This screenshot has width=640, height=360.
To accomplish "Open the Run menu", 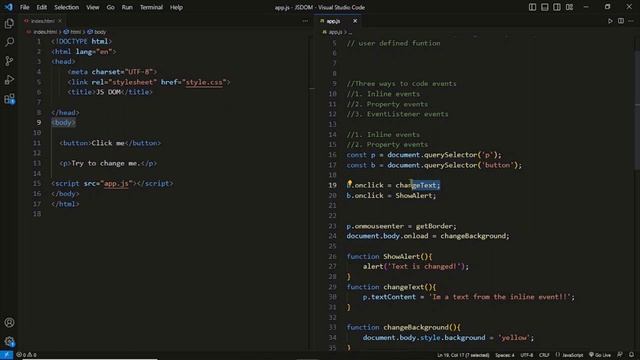I will point(127,7).
